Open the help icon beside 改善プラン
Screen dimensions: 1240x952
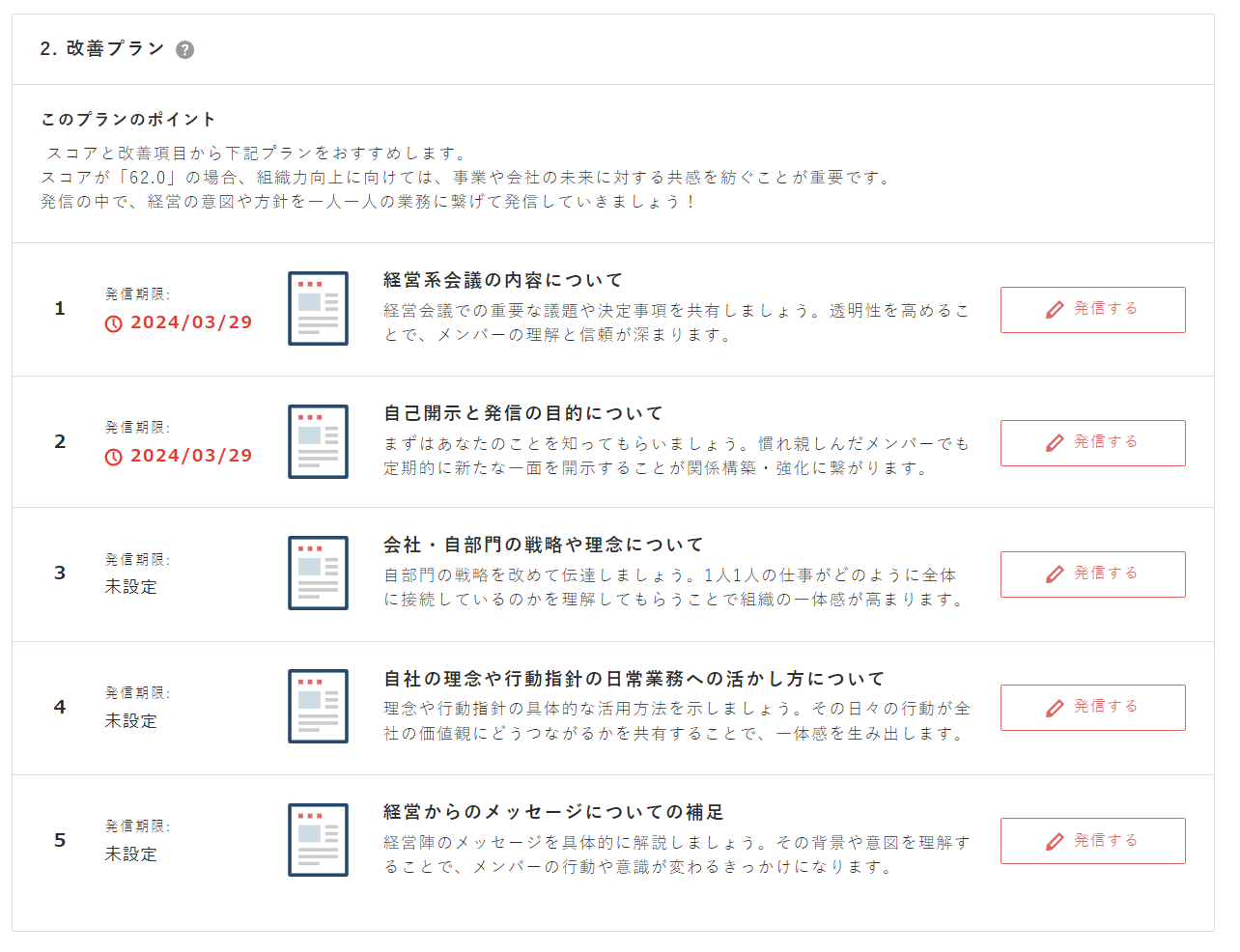pyautogui.click(x=185, y=50)
